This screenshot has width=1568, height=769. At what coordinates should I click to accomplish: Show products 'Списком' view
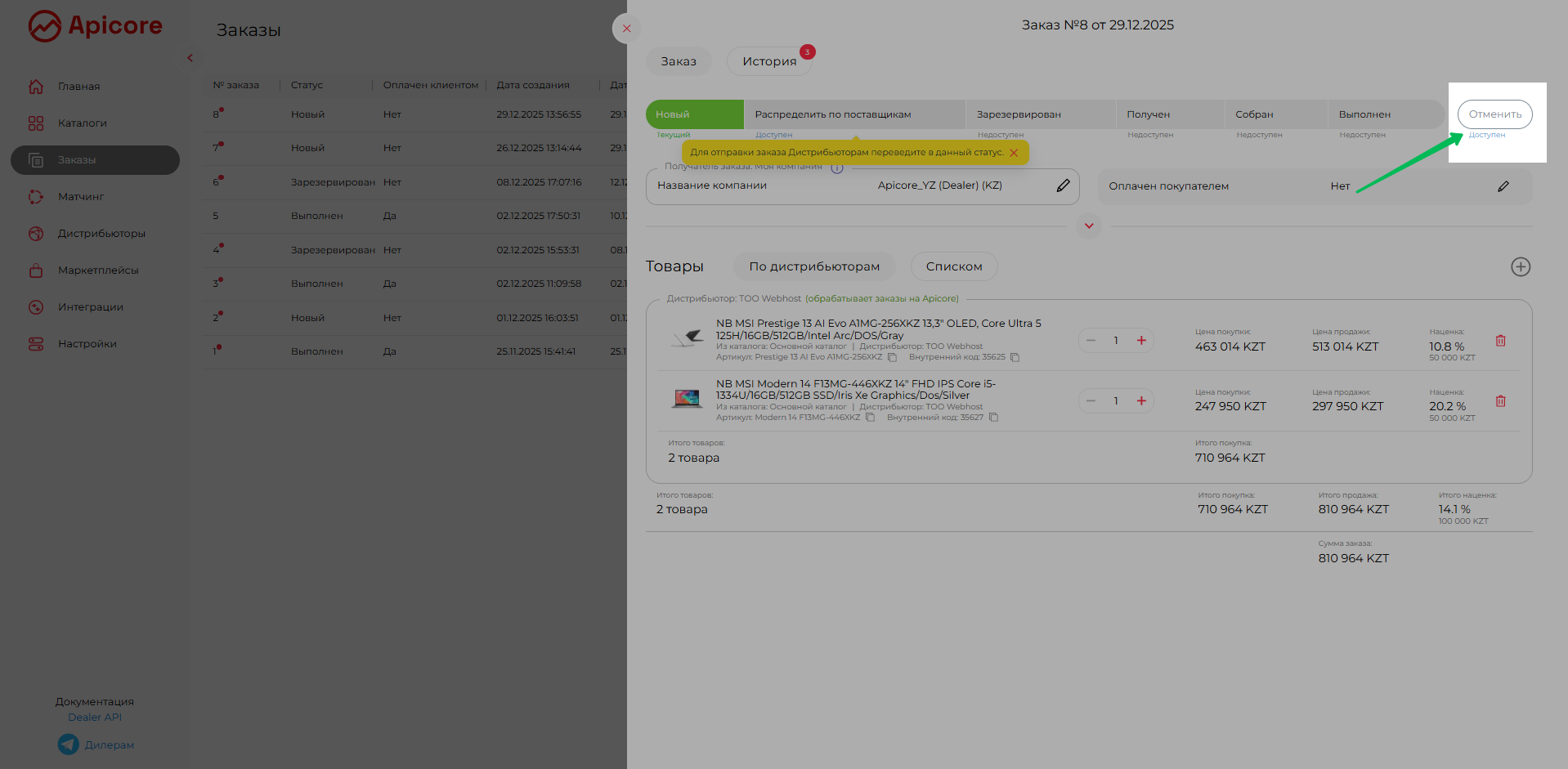coord(953,266)
